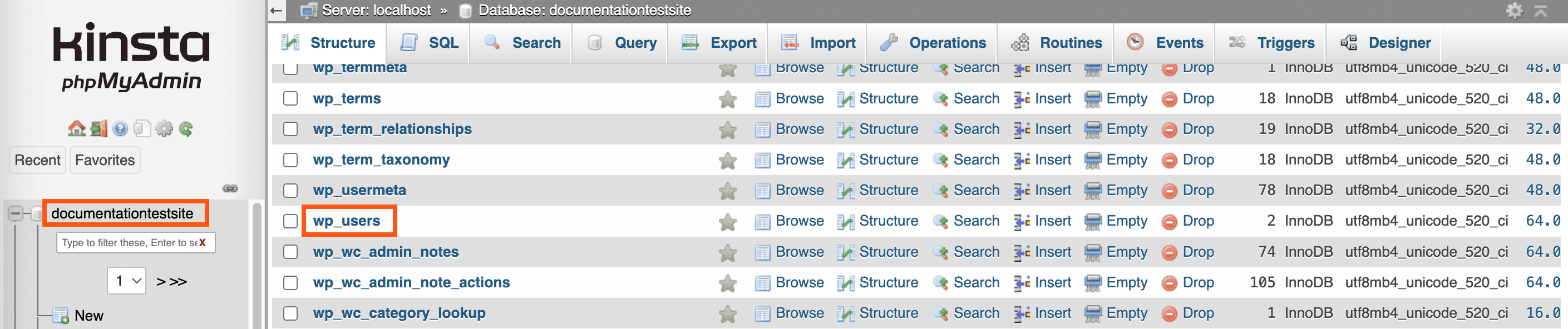Screen dimensions: 1568x329
Task: Insert a row into wp_users
Action: pyautogui.click(x=1053, y=221)
